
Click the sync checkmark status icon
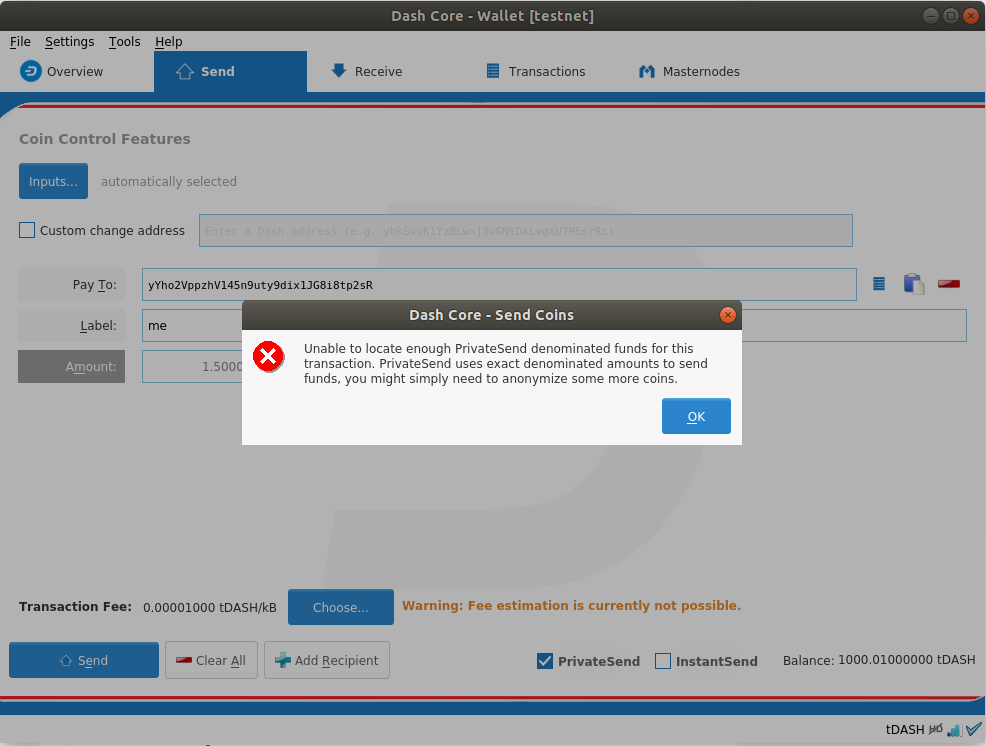(x=974, y=729)
